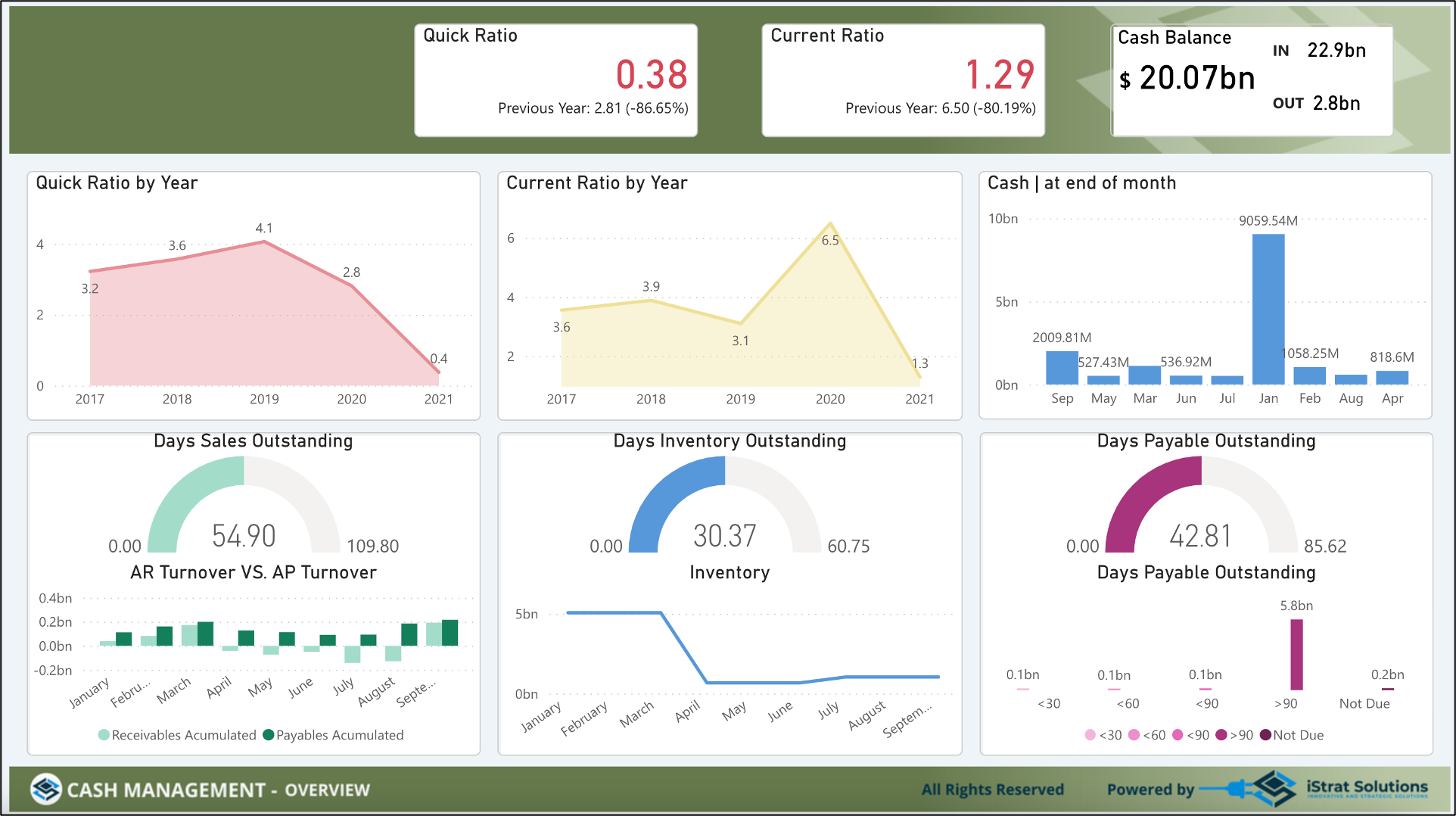
Task: Select the January bar in Cash chart
Action: (x=1268, y=309)
